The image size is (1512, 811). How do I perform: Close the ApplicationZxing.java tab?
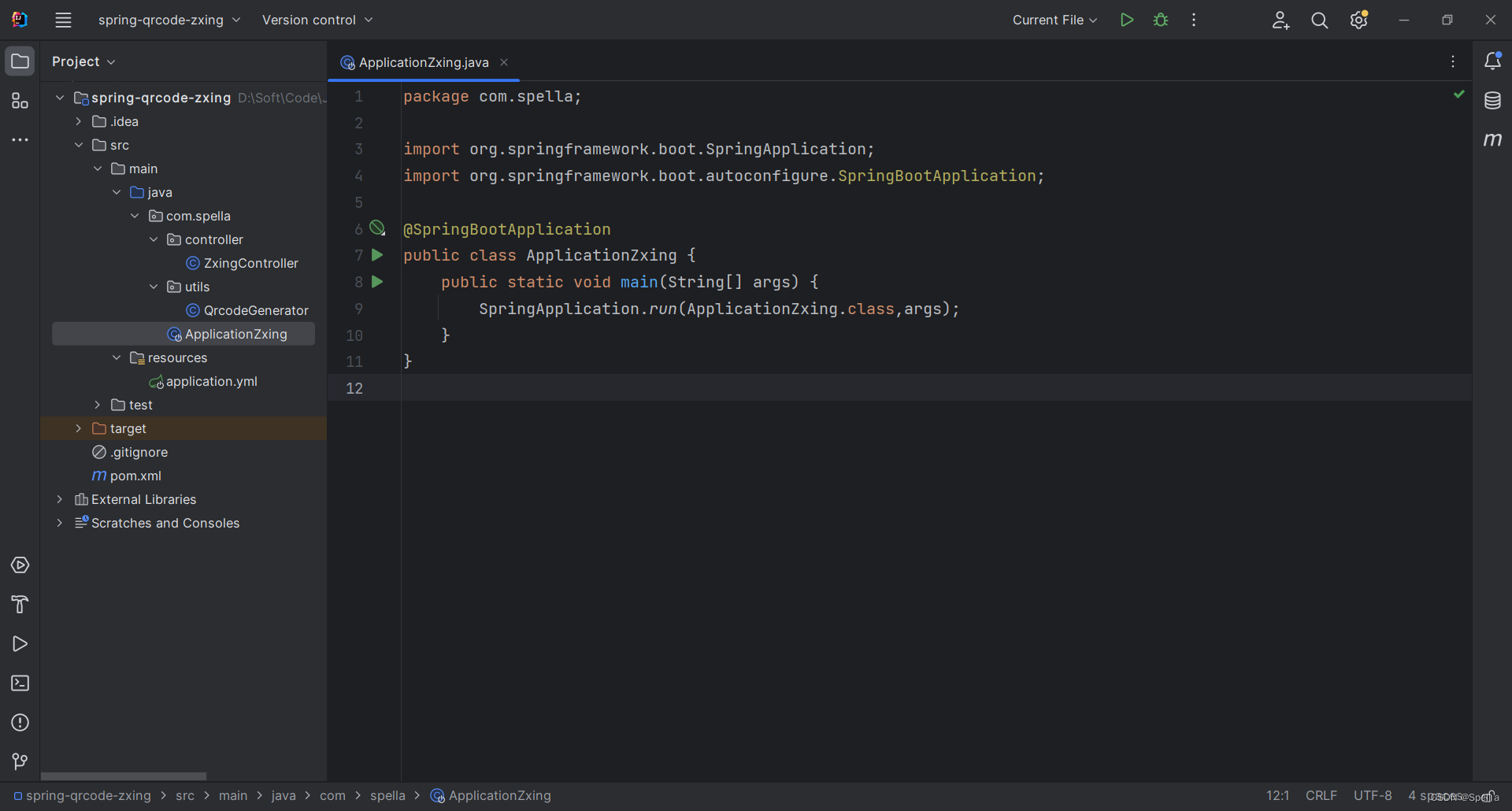coord(504,62)
